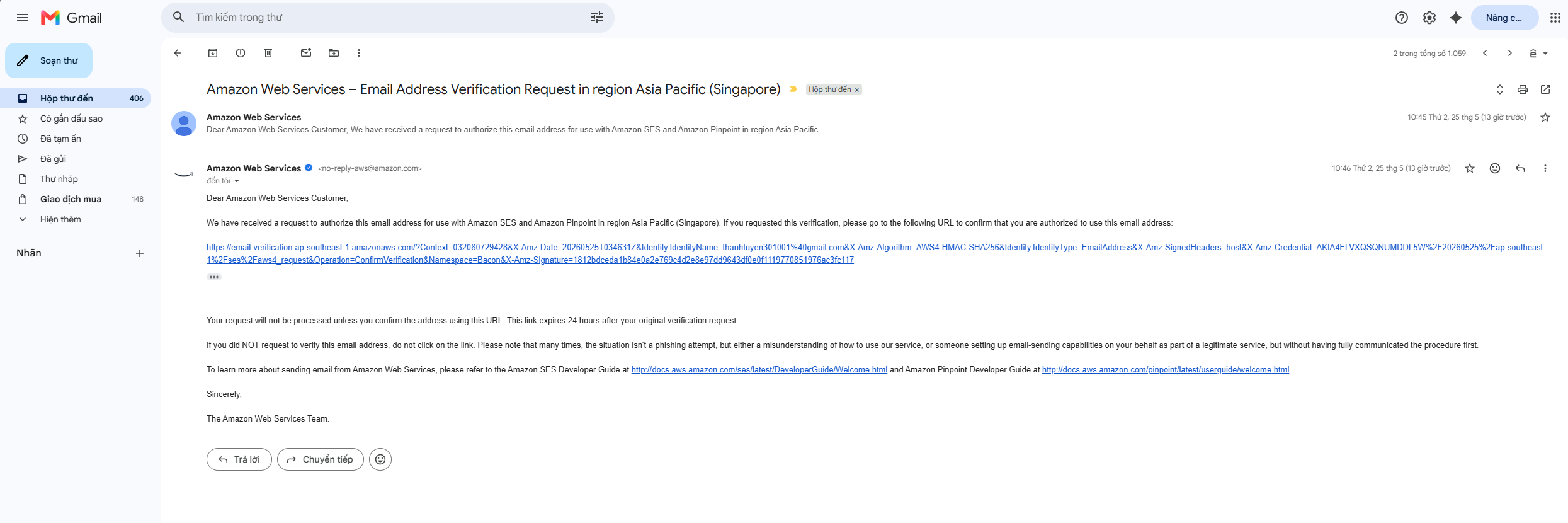
Task: Expand all messages in conversation
Action: [x=1500, y=89]
